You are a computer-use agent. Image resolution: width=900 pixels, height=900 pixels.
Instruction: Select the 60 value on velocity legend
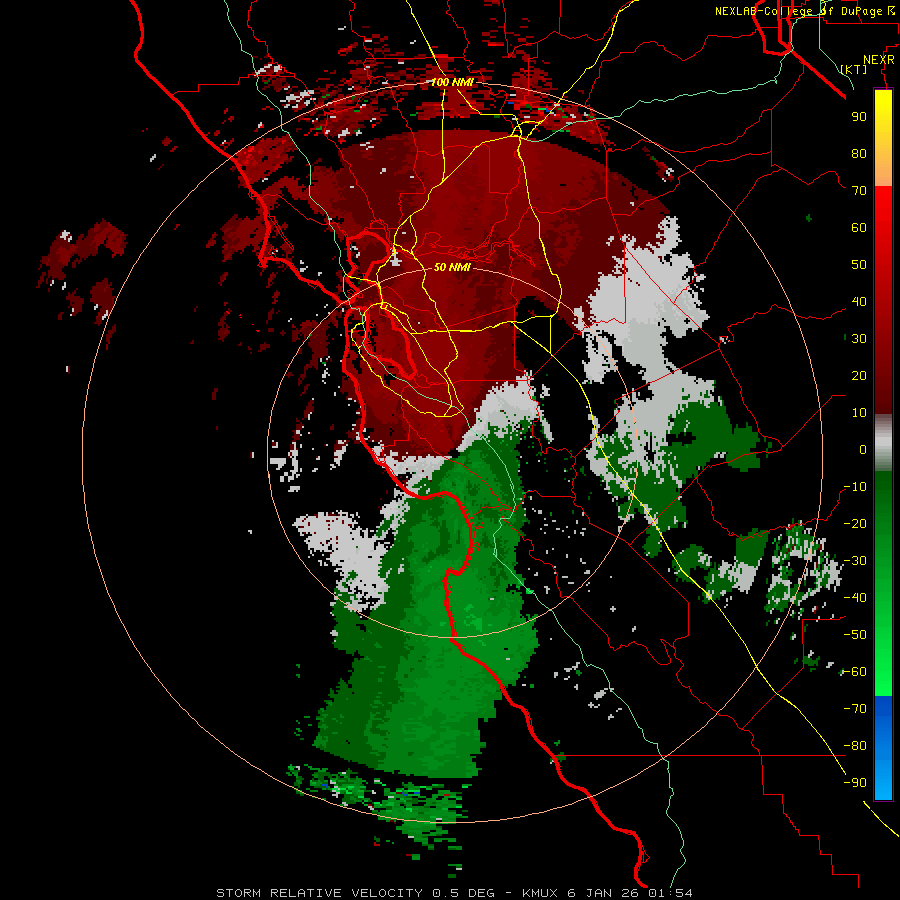[x=859, y=227]
